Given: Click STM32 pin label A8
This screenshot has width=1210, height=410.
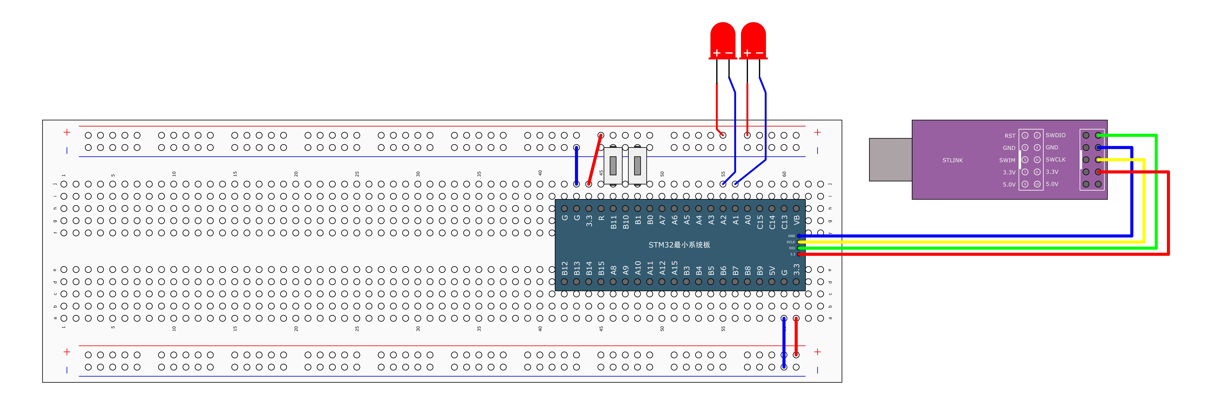Looking at the screenshot, I should (x=613, y=270).
